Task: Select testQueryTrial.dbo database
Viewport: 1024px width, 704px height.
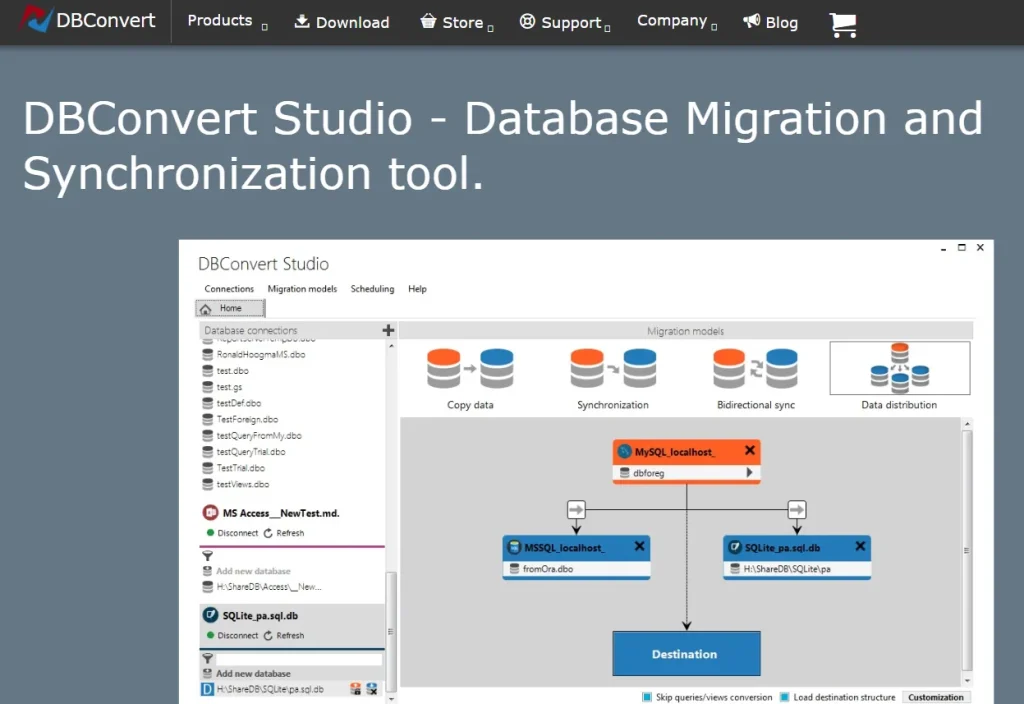Action: pyautogui.click(x=244, y=452)
